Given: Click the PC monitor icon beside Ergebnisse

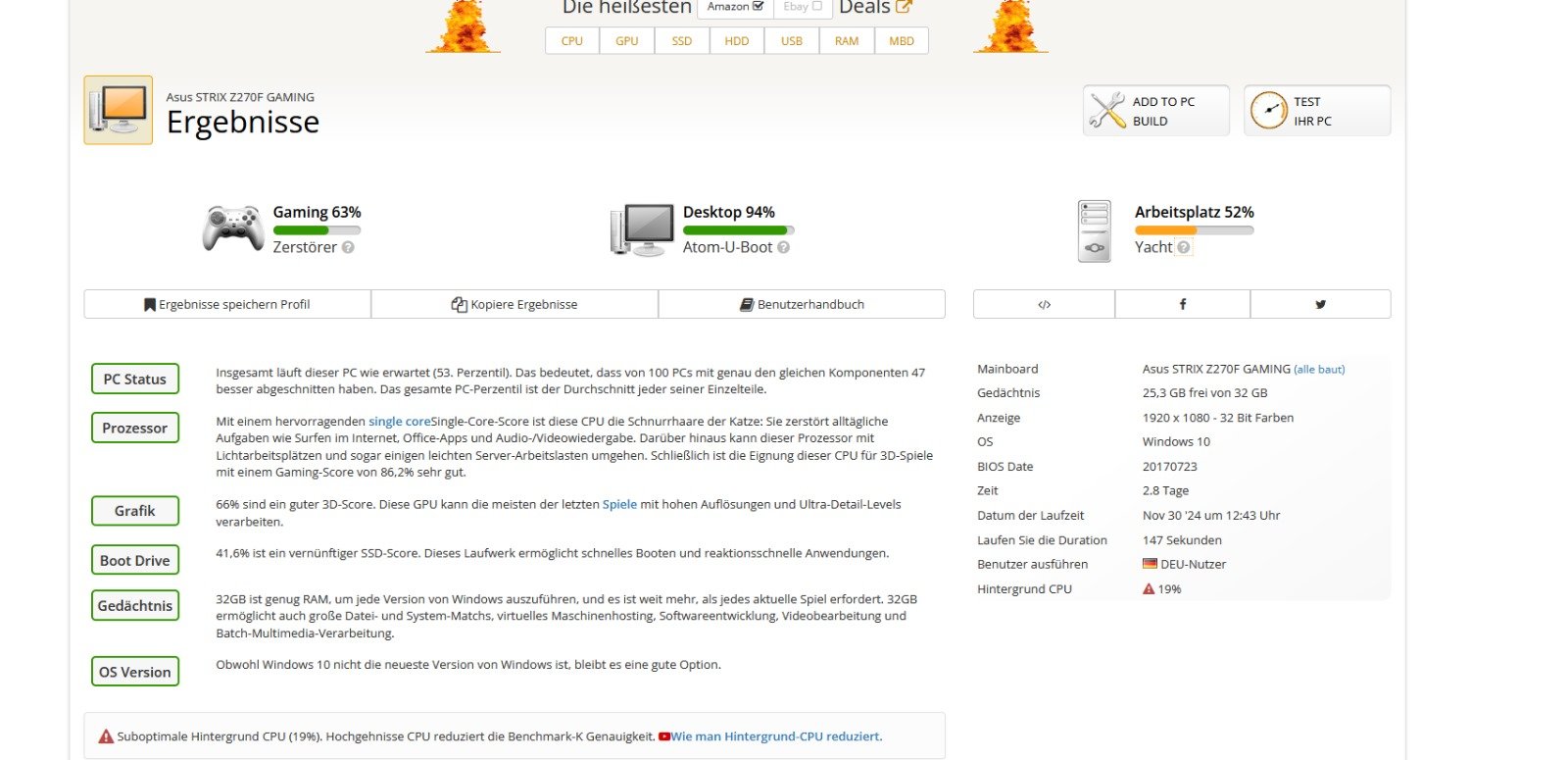Looking at the screenshot, I should point(118,110).
